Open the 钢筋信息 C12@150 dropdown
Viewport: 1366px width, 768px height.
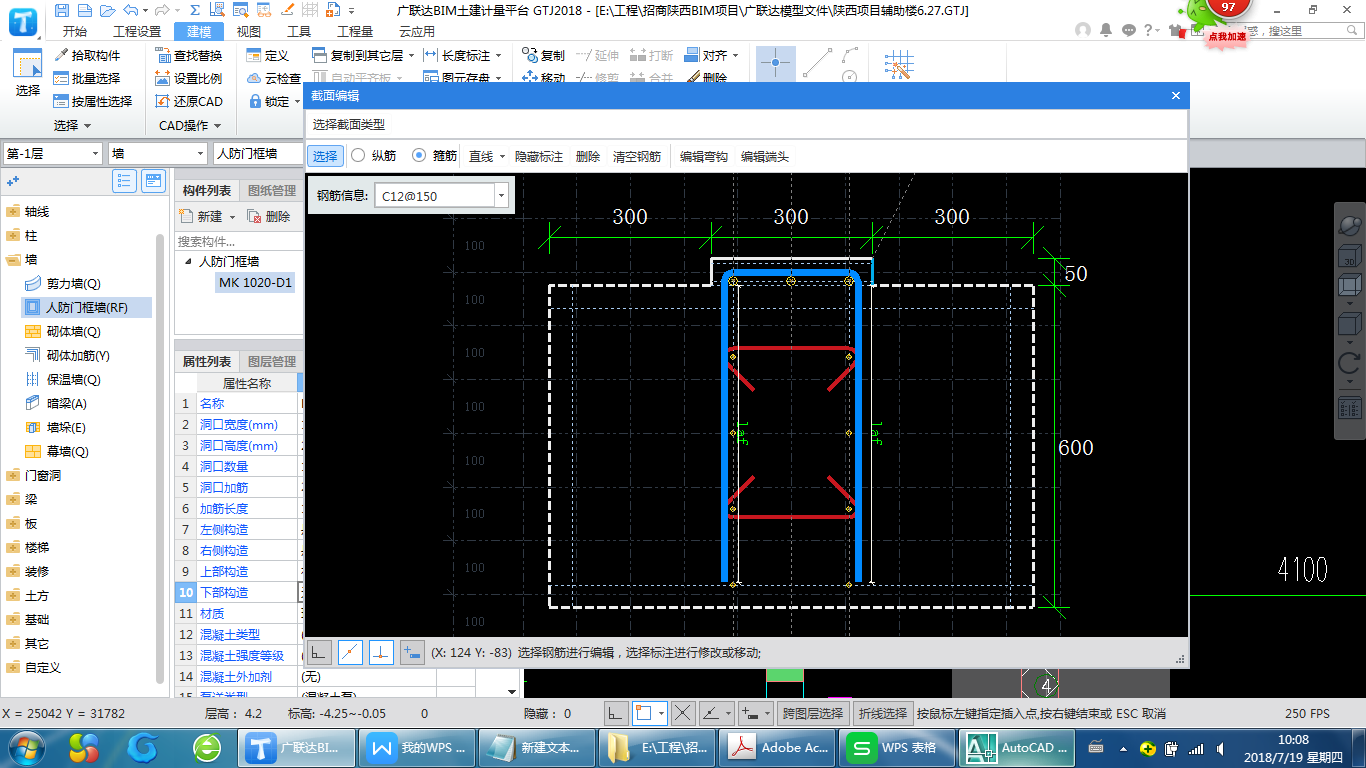(x=501, y=196)
